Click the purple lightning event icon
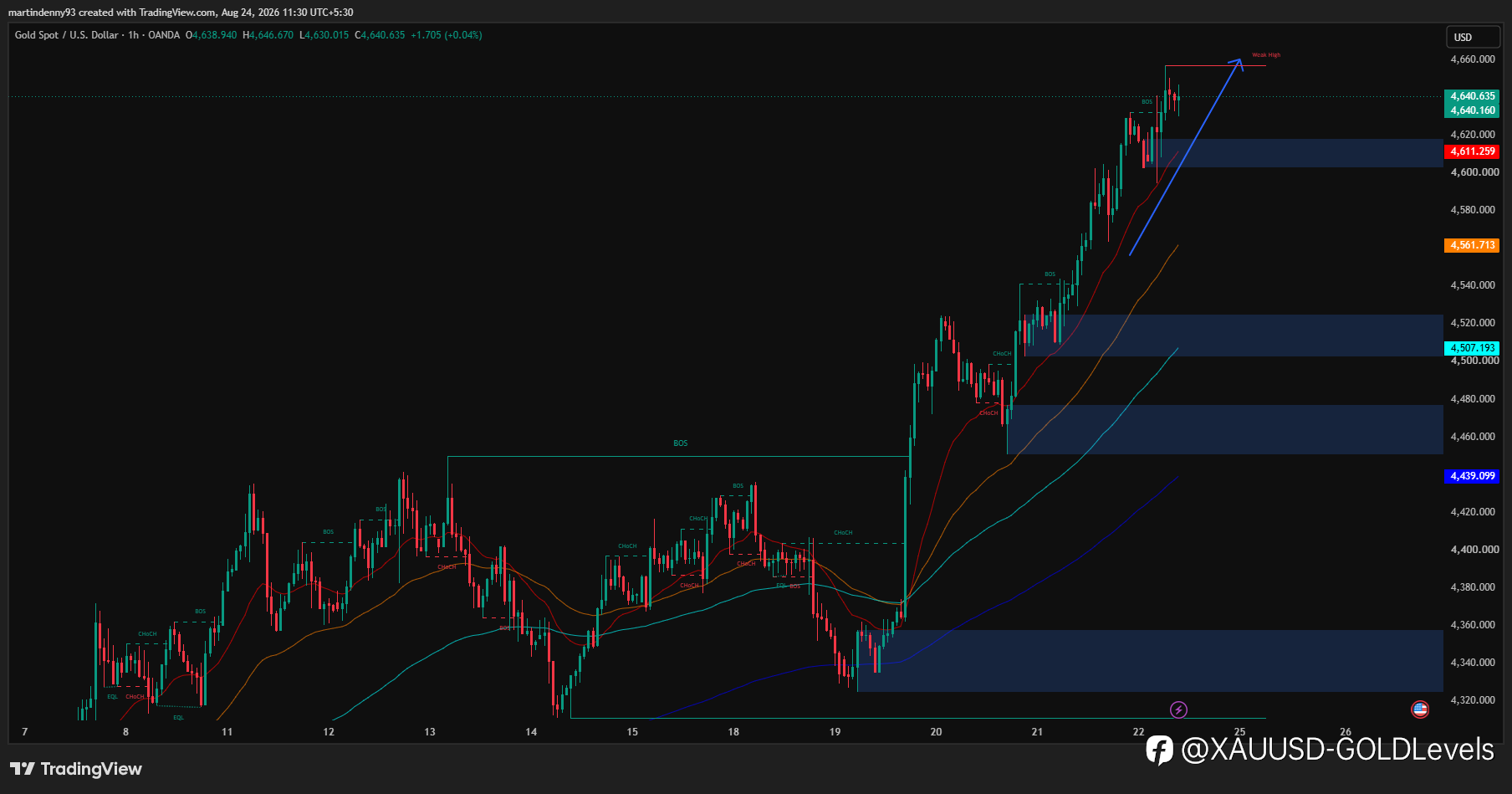 click(x=1178, y=709)
